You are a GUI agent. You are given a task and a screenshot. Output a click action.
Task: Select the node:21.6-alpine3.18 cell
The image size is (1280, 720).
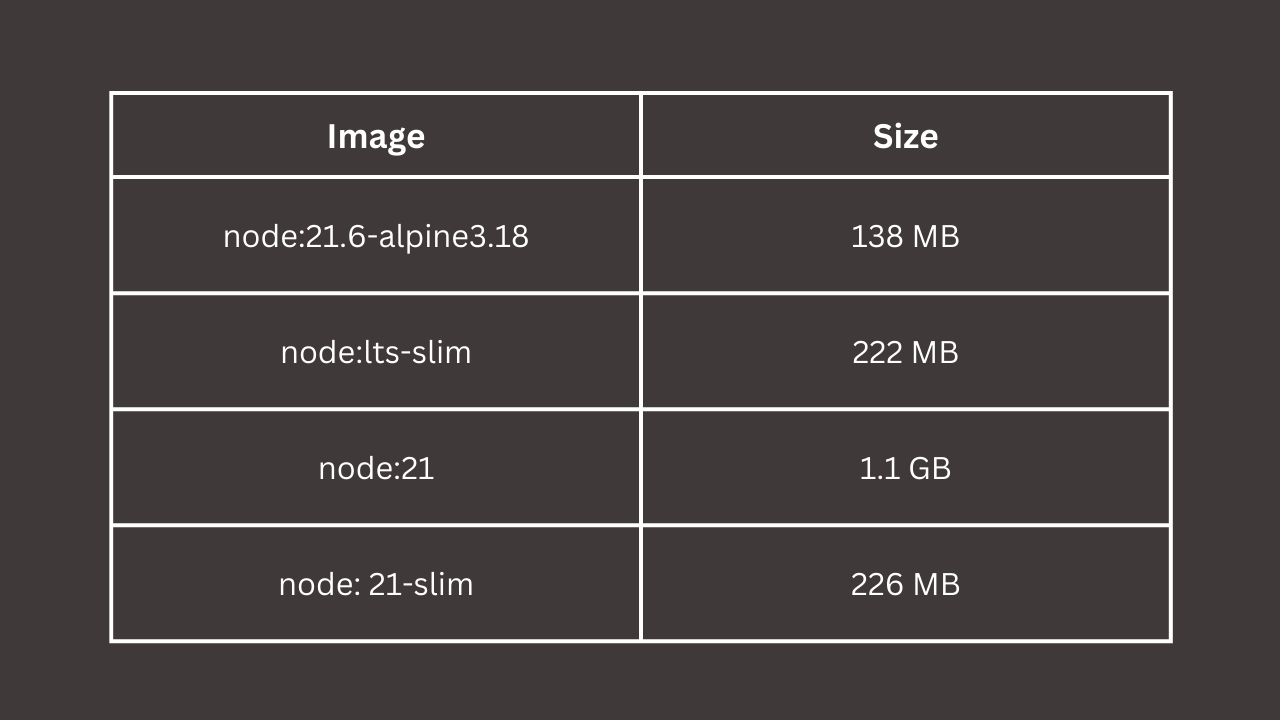coord(376,236)
